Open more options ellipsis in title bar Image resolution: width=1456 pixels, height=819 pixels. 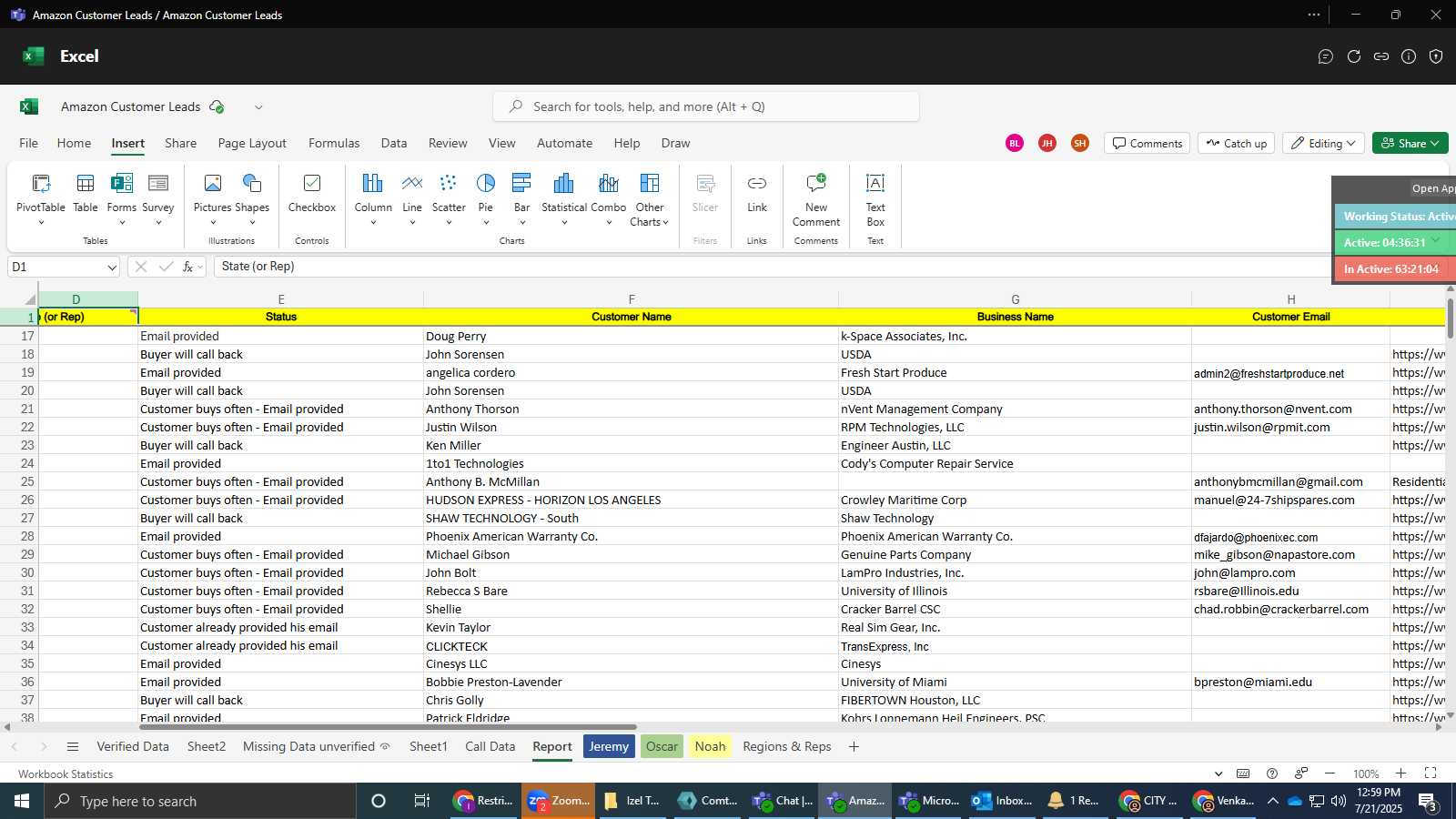point(1313,15)
